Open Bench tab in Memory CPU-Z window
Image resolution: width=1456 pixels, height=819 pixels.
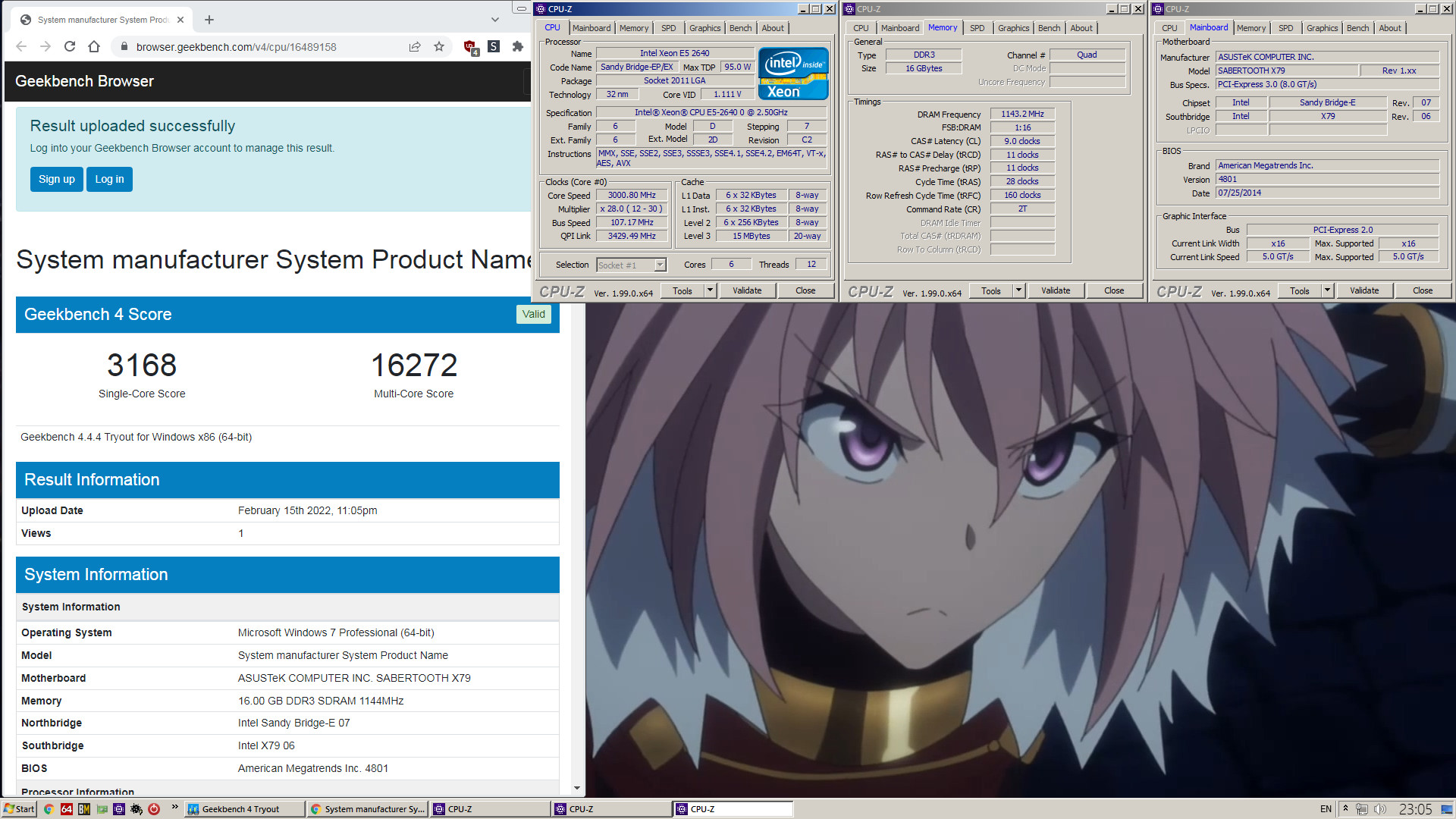[1049, 28]
